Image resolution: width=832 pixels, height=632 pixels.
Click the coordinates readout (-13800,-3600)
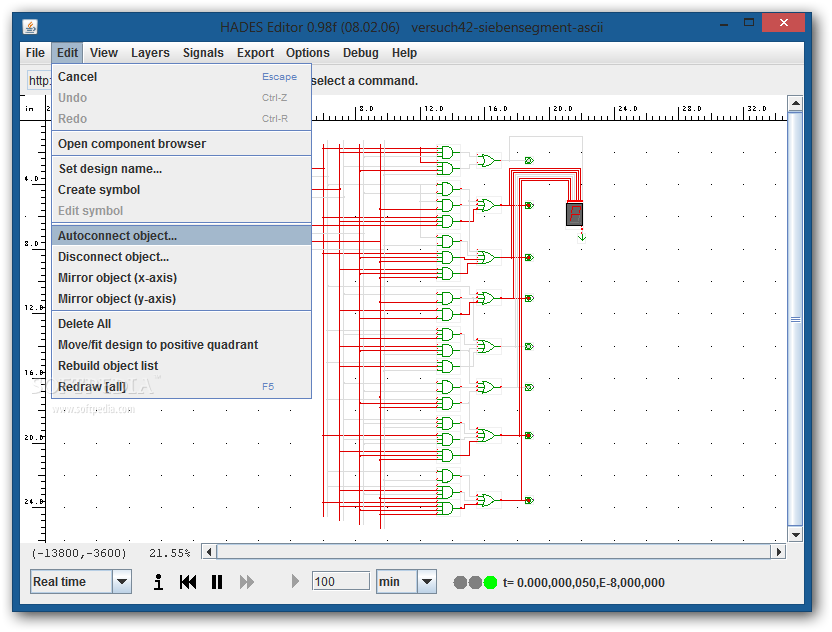tap(79, 553)
